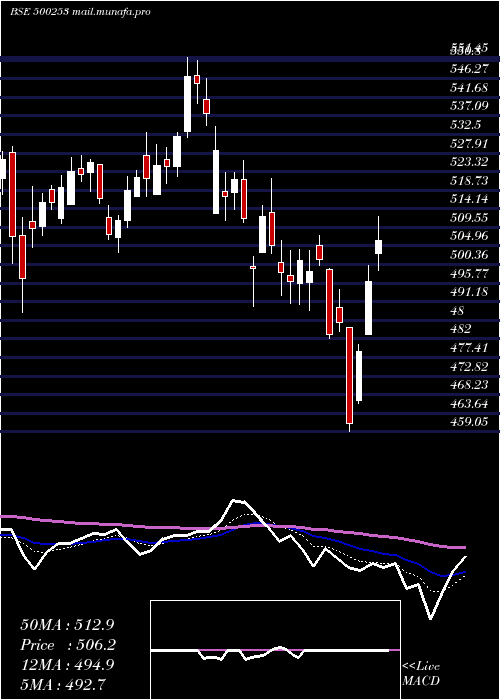This screenshot has height=700, width=500.
Task: Click the <<Live MACD label
Action: tap(421, 674)
